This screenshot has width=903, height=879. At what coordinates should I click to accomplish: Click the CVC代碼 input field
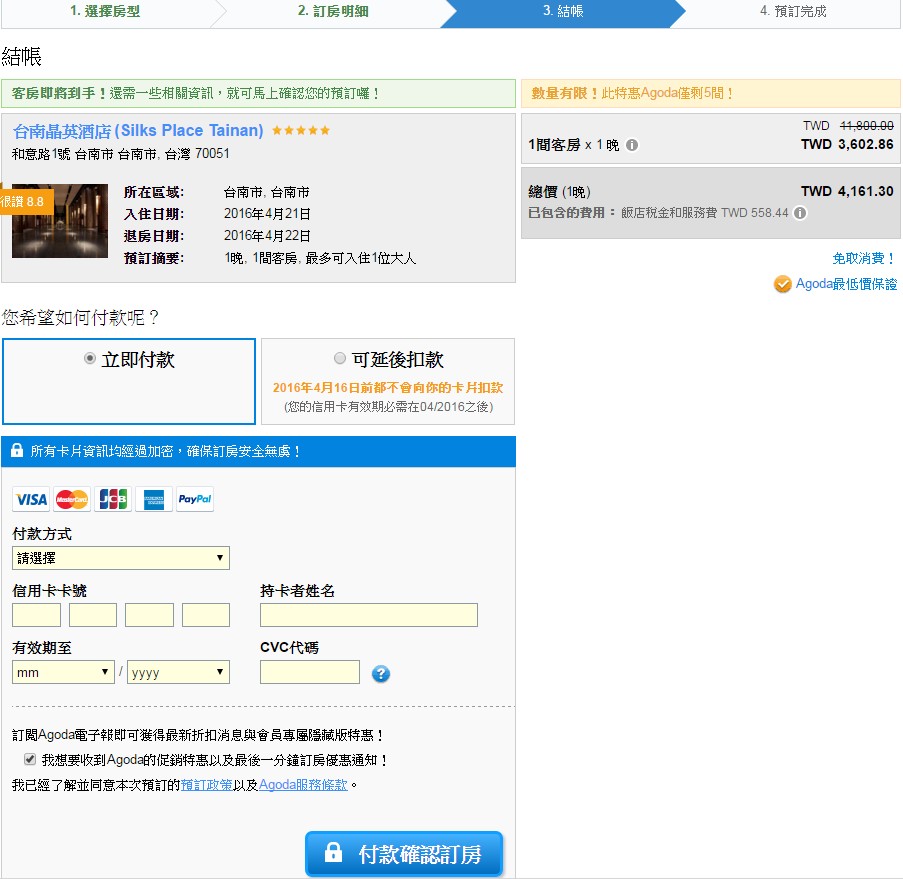(x=310, y=672)
